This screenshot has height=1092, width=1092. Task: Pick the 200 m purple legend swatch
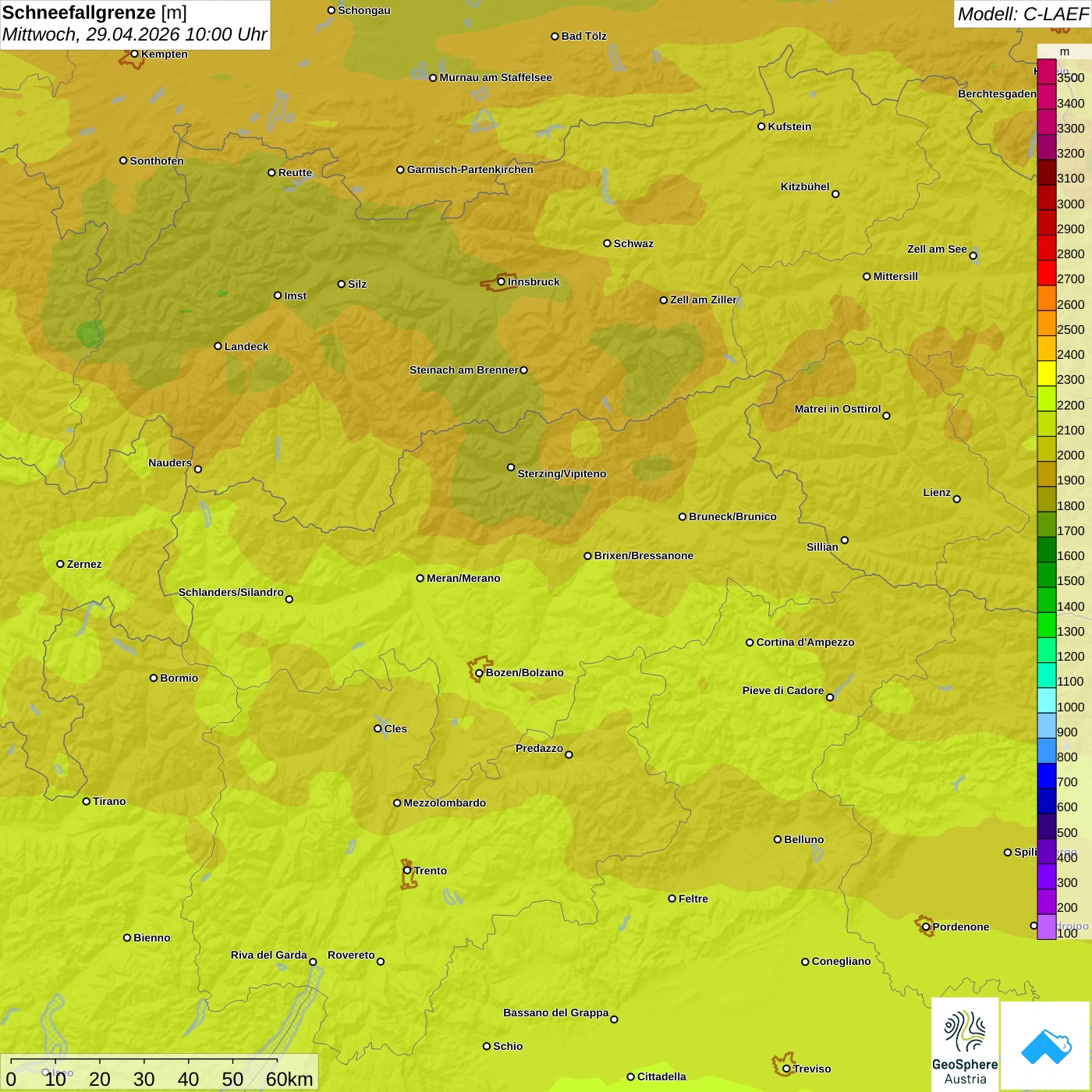[x=1046, y=902]
